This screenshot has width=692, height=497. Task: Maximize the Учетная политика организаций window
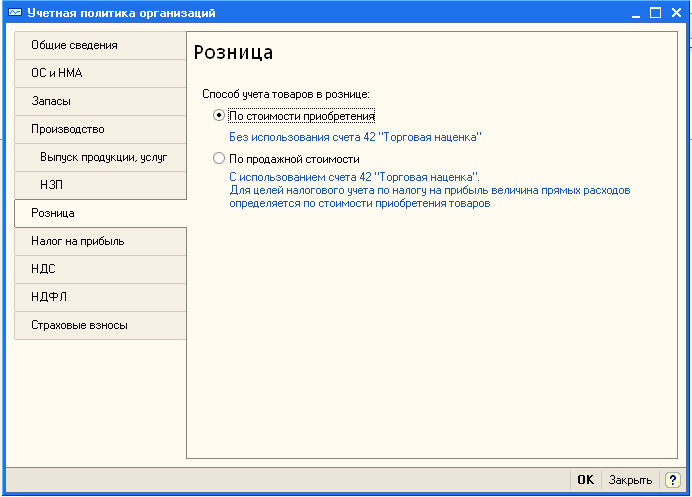pos(655,13)
